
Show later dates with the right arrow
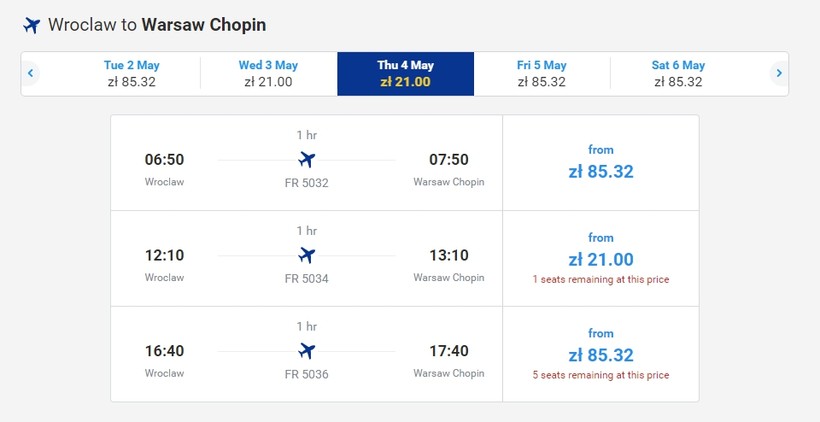tap(778, 73)
